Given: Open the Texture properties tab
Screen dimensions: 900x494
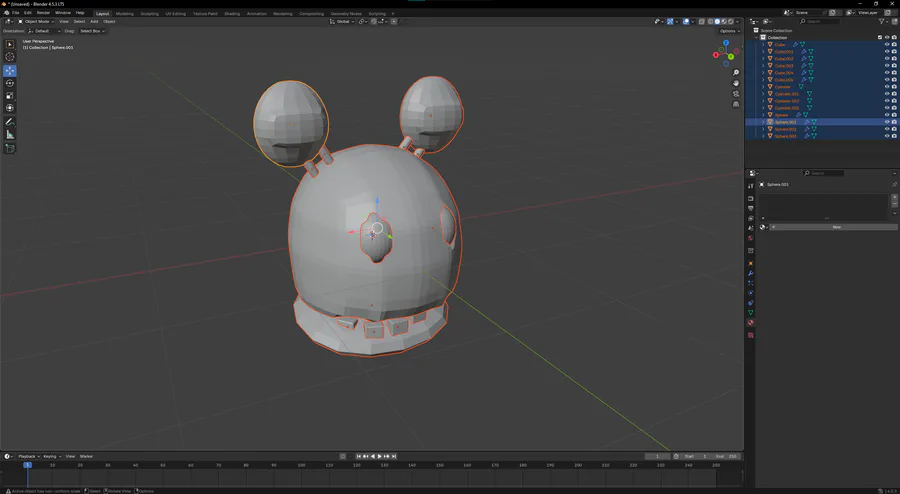Looking at the screenshot, I should coord(751,335).
